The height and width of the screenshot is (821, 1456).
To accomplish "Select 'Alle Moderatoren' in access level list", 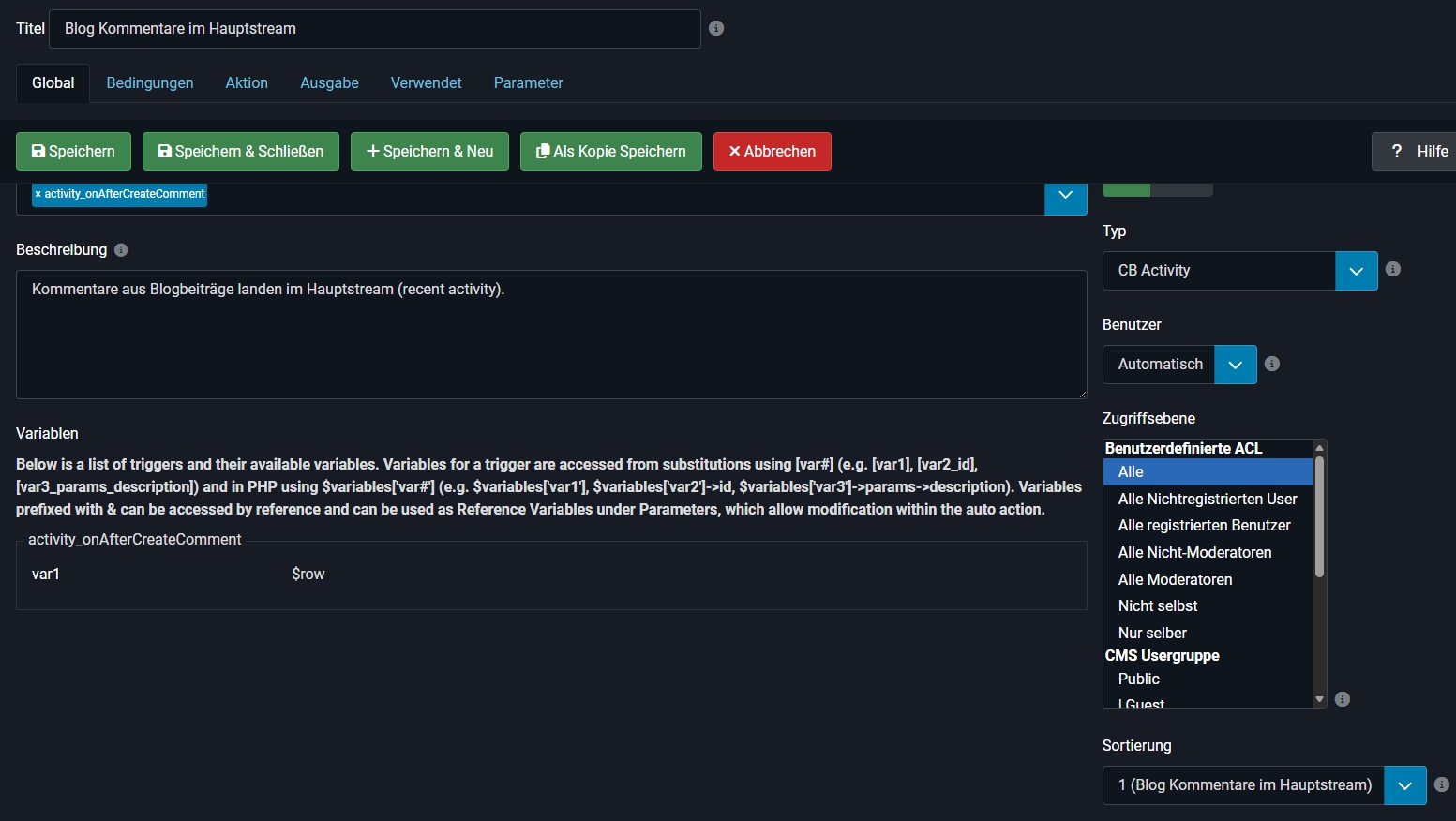I will [x=1175, y=579].
